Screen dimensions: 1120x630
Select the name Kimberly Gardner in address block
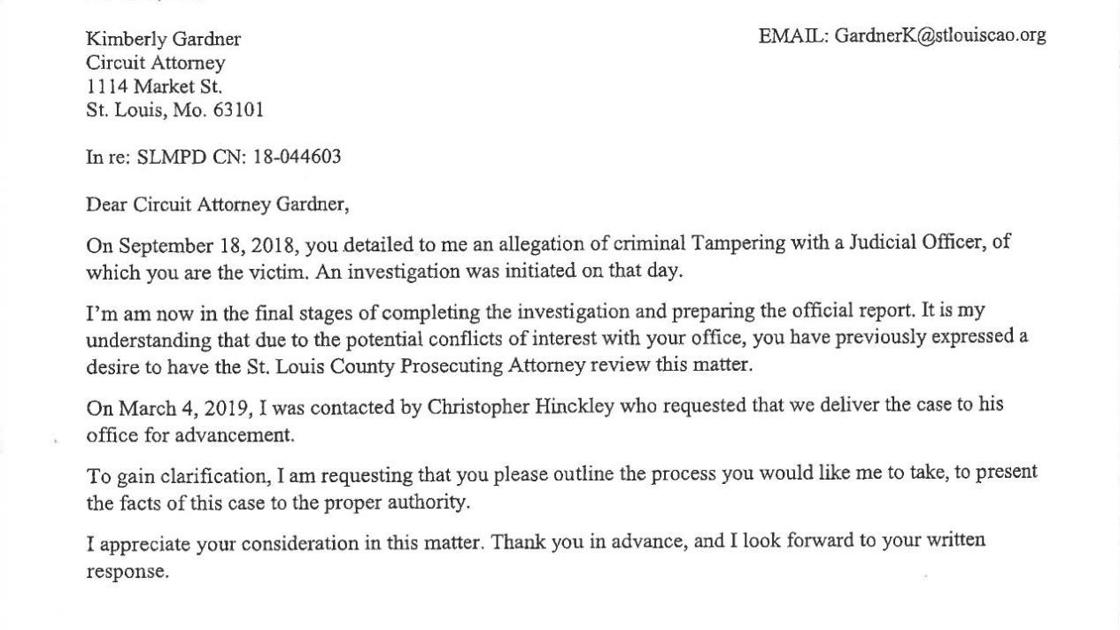click(163, 39)
